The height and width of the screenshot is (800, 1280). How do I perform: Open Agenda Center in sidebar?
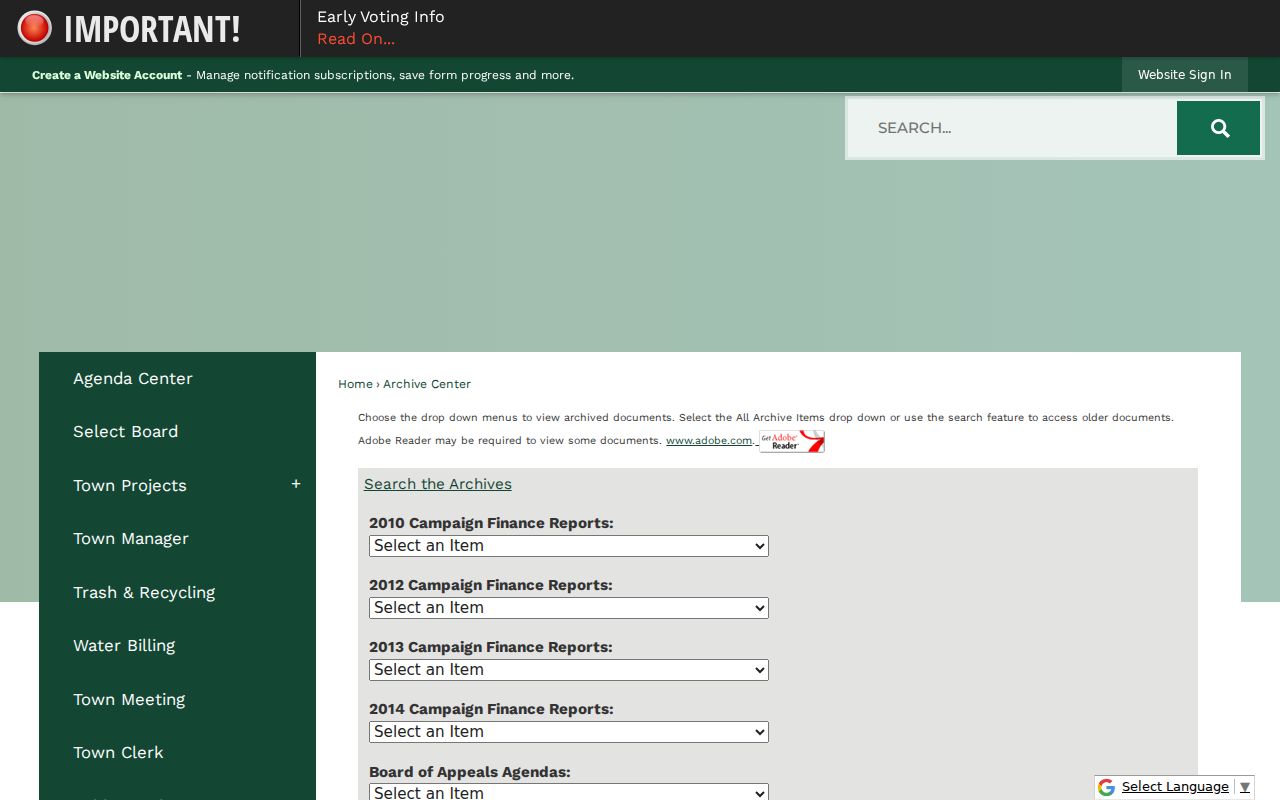(x=133, y=378)
